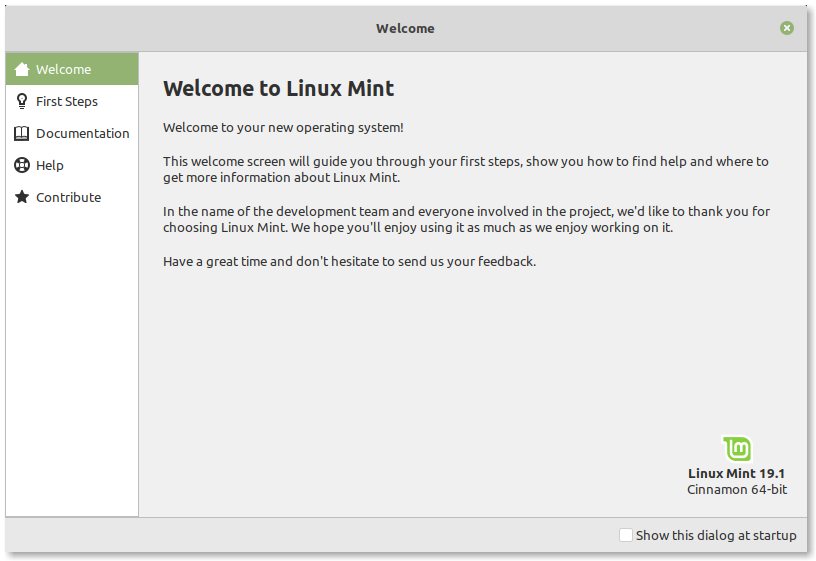Open the Contribute section label
This screenshot has height=561, width=816.
tap(69, 197)
